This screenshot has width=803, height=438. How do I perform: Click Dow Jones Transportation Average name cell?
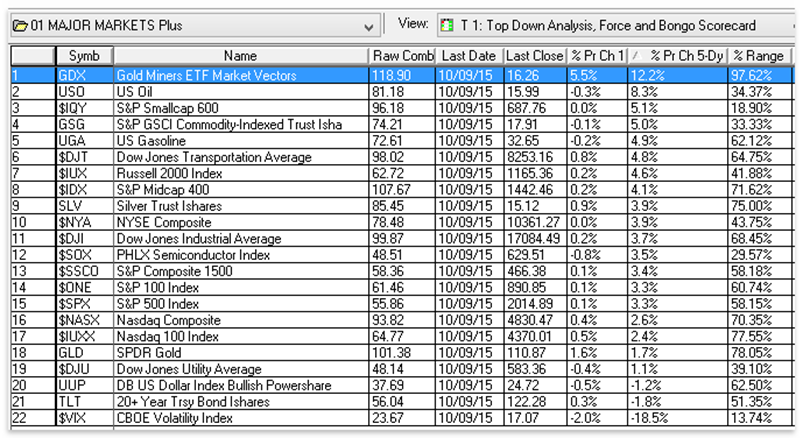point(241,157)
